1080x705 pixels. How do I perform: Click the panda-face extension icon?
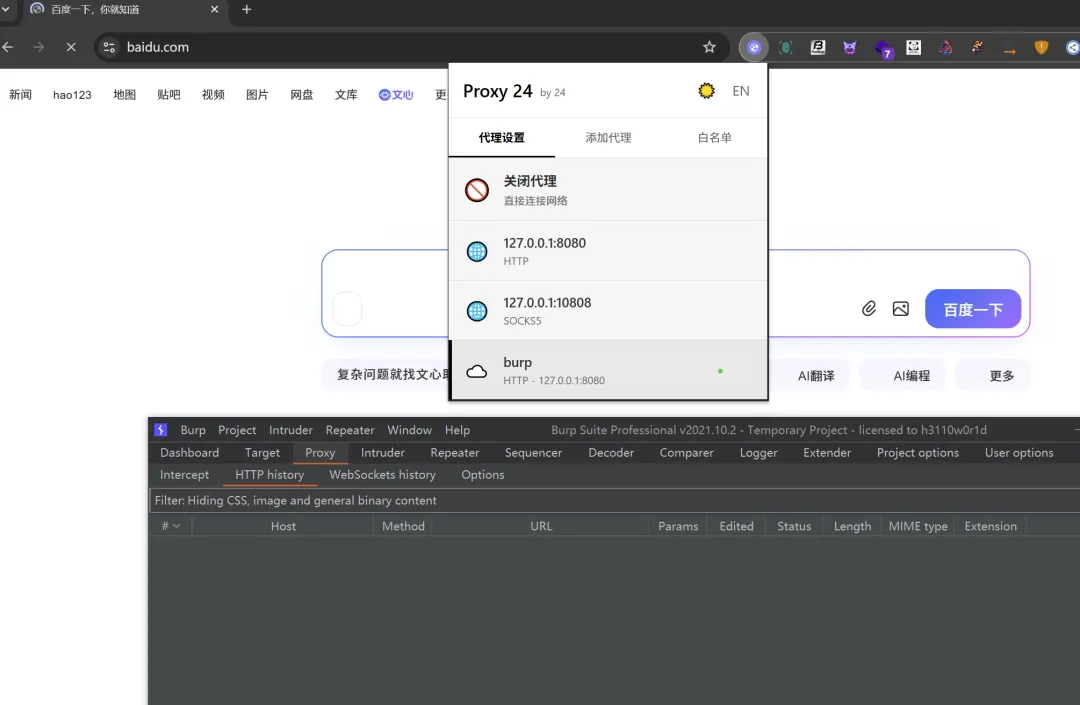913,48
